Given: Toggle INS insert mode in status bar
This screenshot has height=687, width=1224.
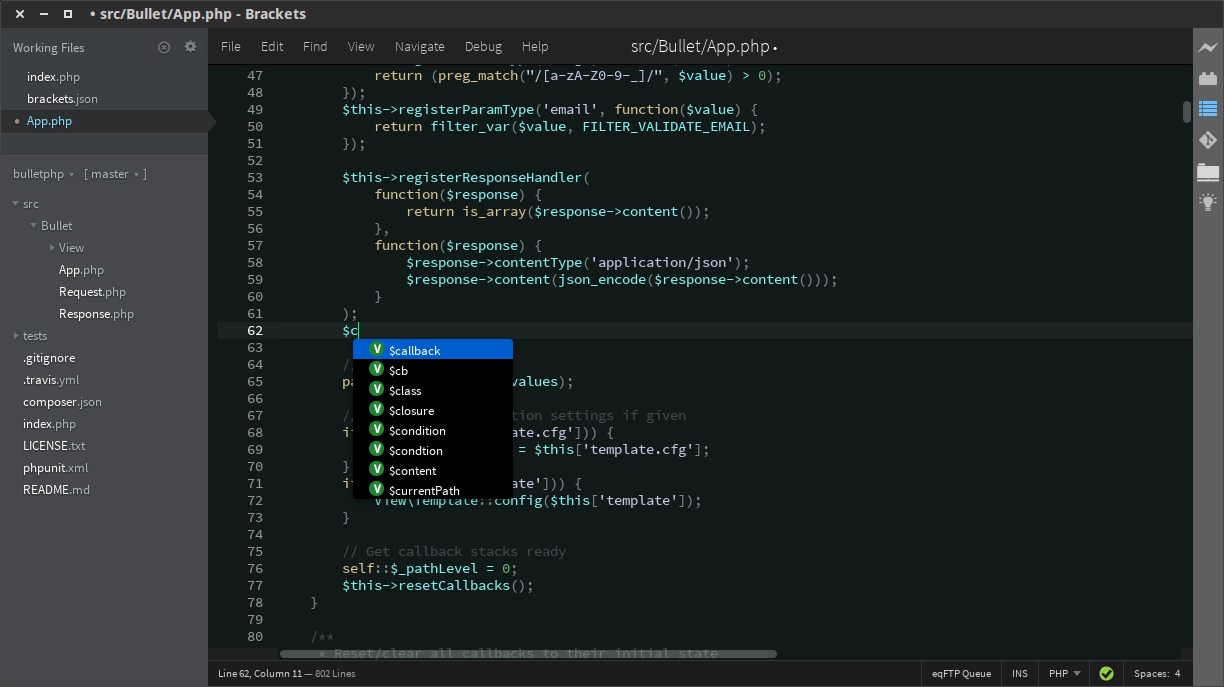Looking at the screenshot, I should point(1020,674).
